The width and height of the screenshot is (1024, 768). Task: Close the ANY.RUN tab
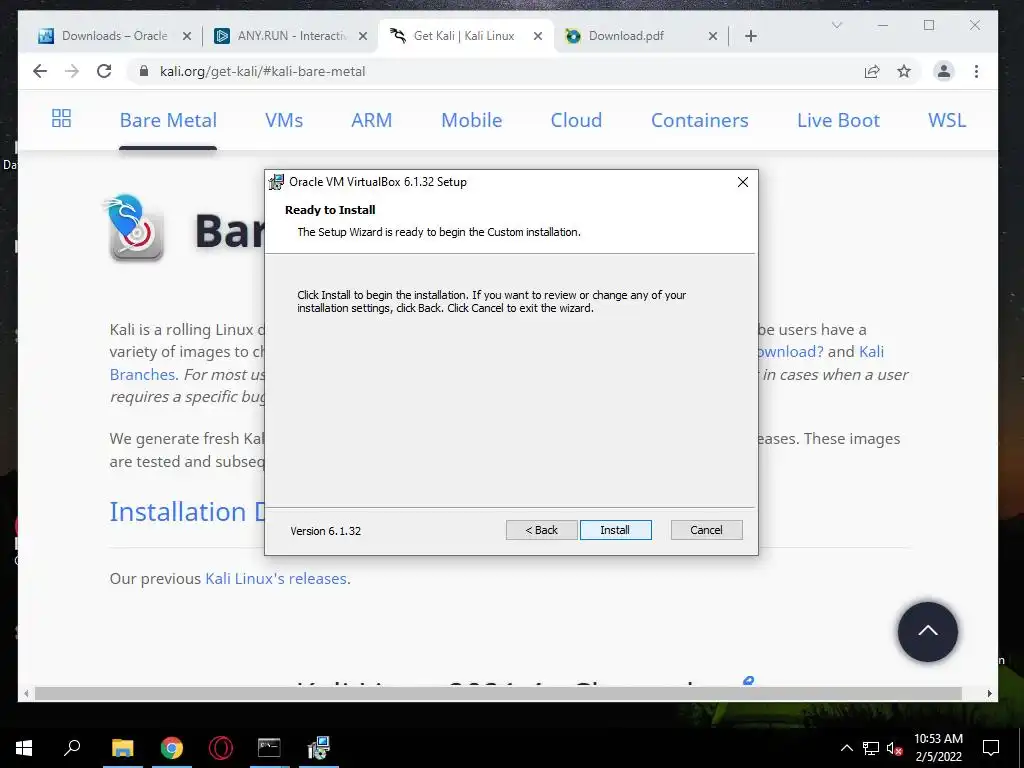[x=364, y=36]
